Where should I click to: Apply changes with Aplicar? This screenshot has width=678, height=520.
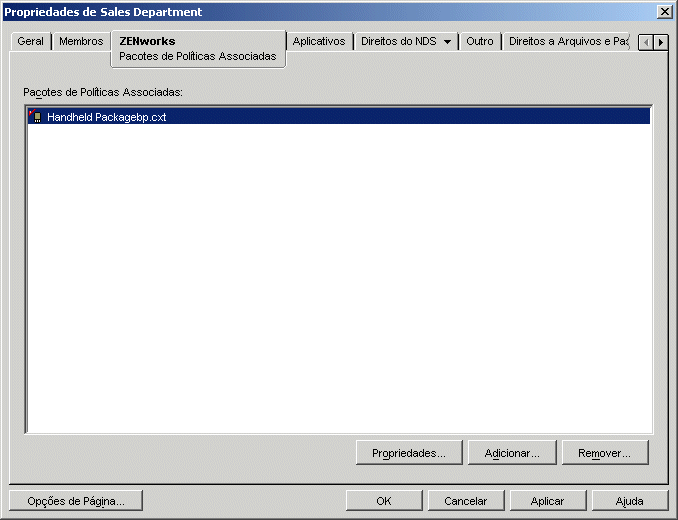[548, 501]
